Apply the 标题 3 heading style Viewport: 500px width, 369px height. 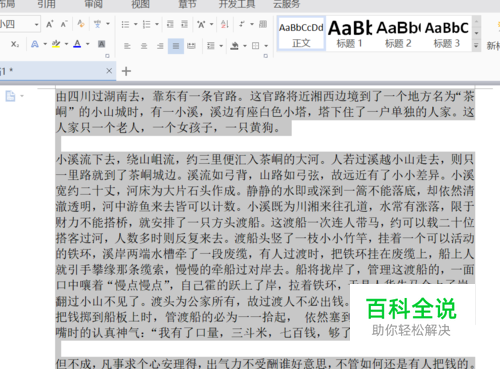[x=447, y=33]
